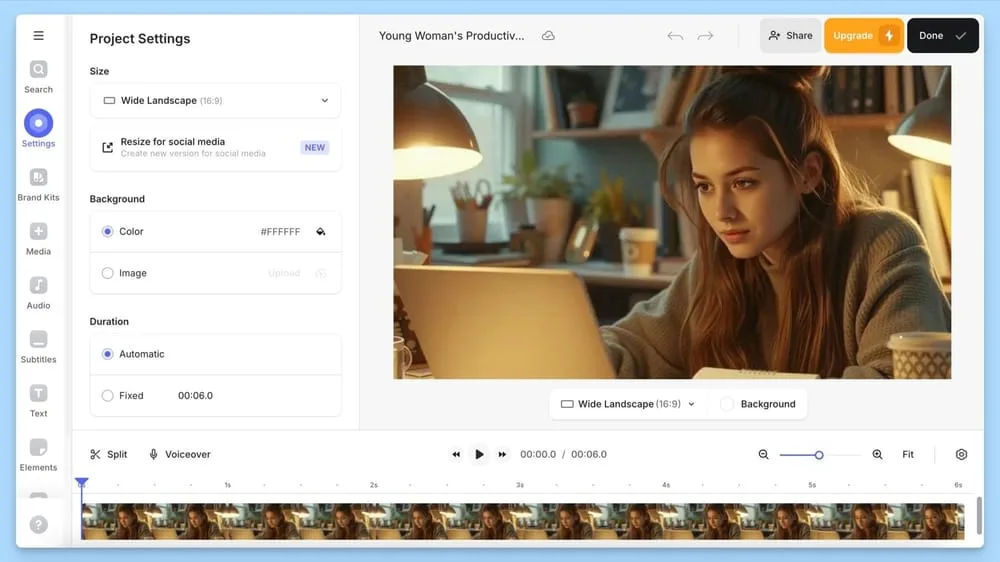
Task: Click the paint bucket color picker icon
Action: pos(321,232)
